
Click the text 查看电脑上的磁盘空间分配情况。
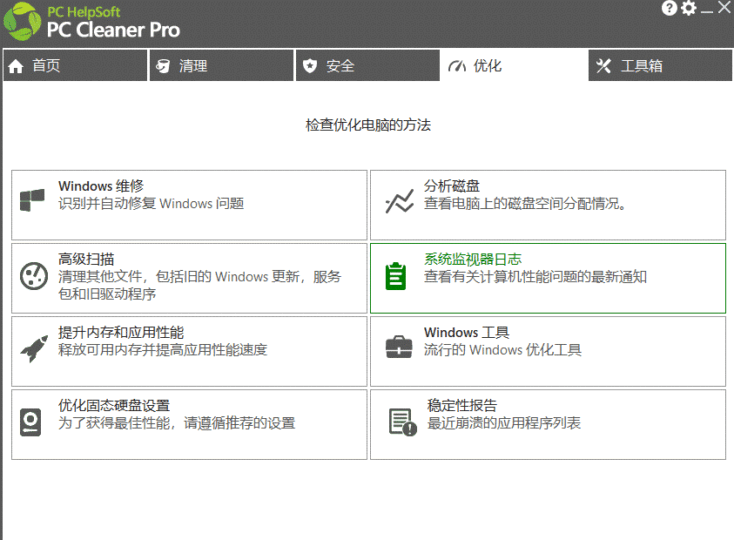click(x=525, y=204)
